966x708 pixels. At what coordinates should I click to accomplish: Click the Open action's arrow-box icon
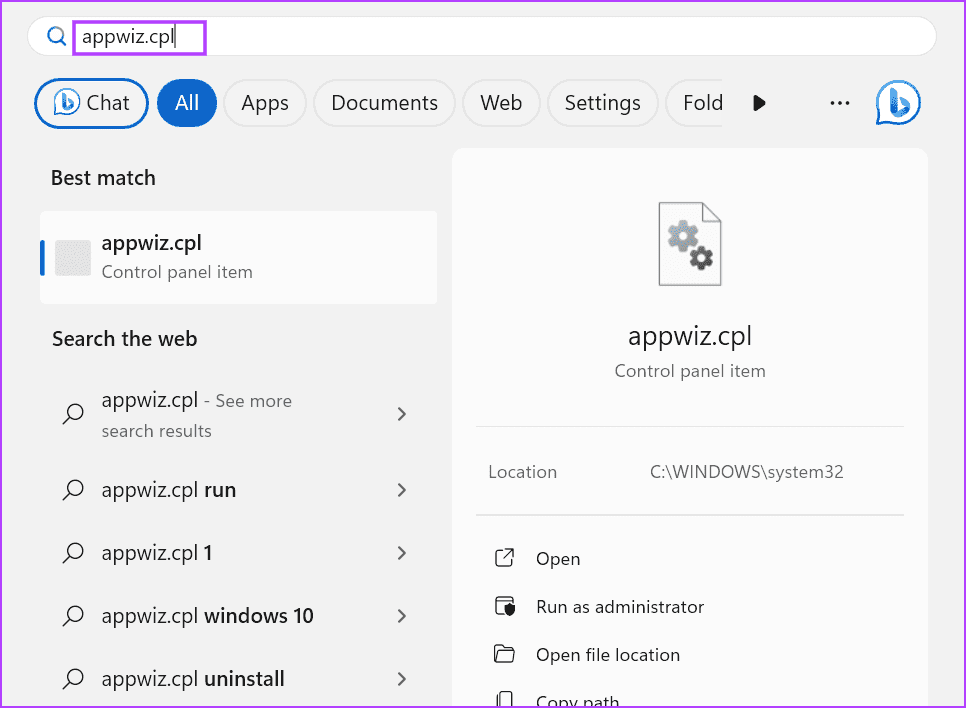coord(504,558)
